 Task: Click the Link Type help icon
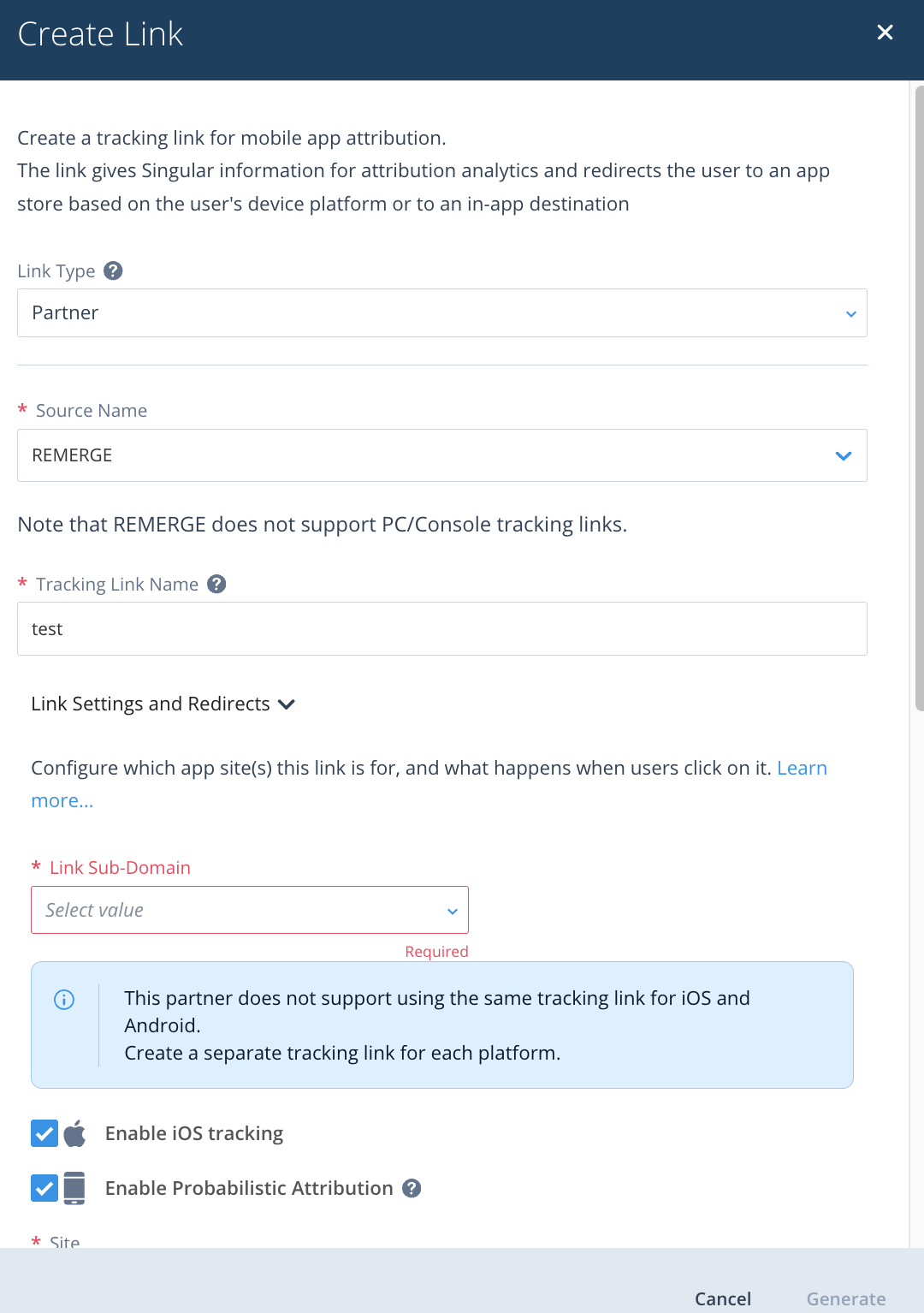tap(113, 270)
